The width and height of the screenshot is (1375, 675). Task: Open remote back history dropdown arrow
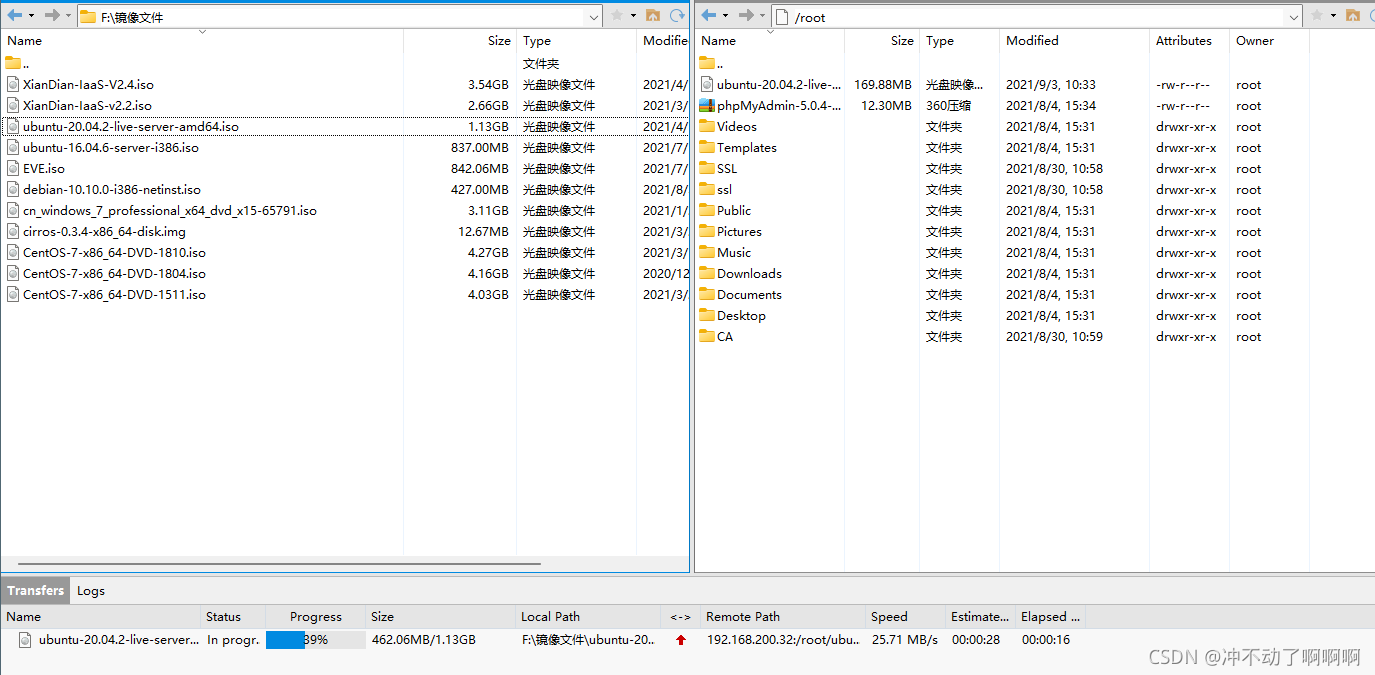(726, 16)
